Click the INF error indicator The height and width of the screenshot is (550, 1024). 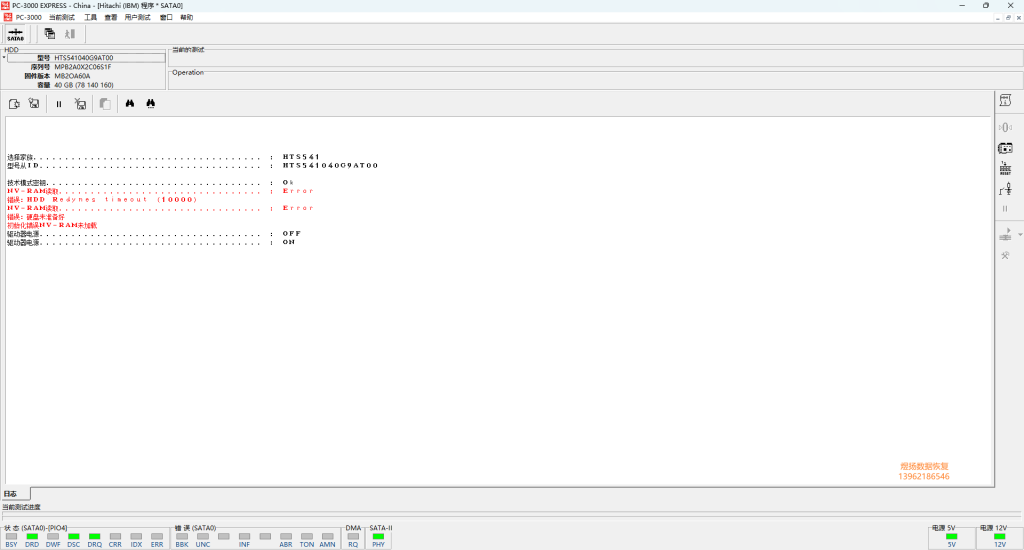tap(244, 540)
